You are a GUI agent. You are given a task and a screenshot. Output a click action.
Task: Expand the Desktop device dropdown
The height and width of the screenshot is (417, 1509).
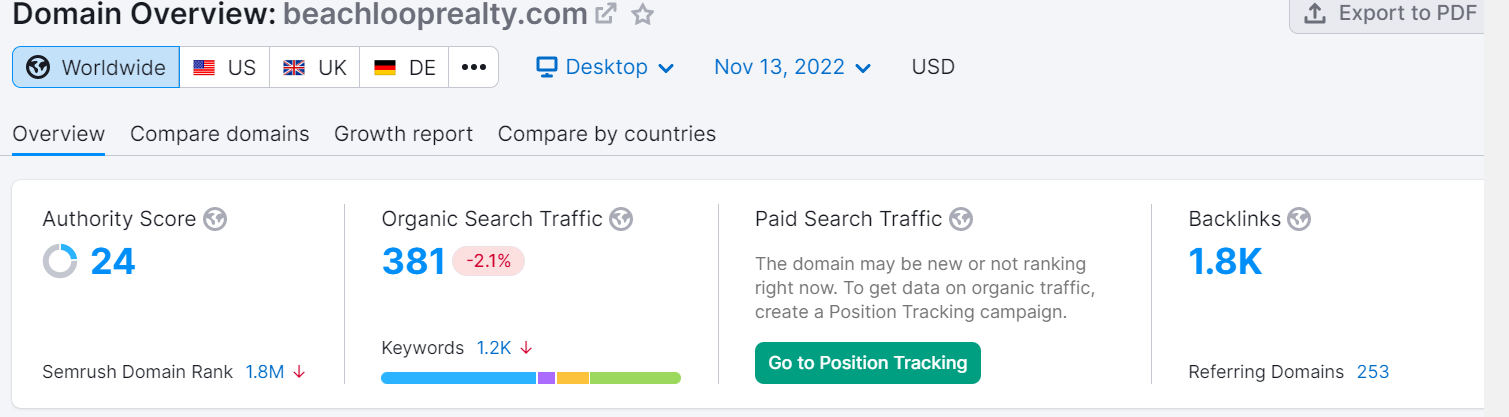[x=605, y=68]
